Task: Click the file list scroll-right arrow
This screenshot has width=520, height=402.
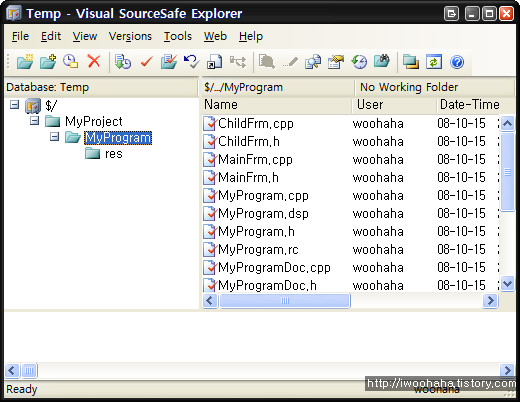Action: 490,301
